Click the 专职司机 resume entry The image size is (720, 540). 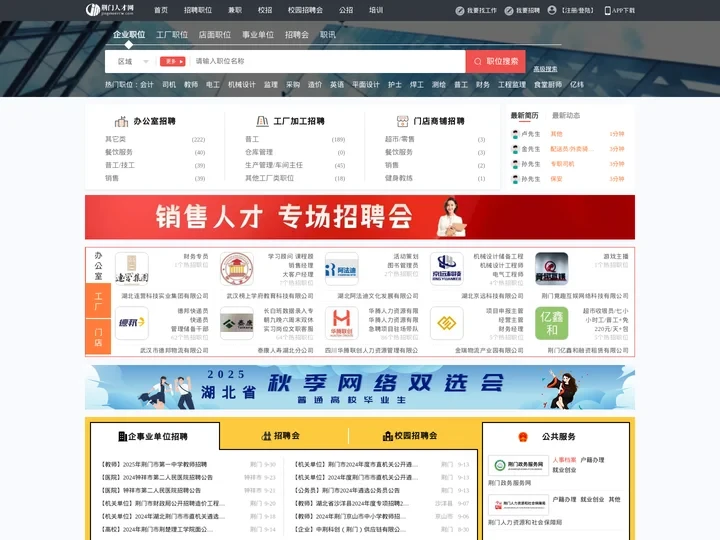(562, 164)
